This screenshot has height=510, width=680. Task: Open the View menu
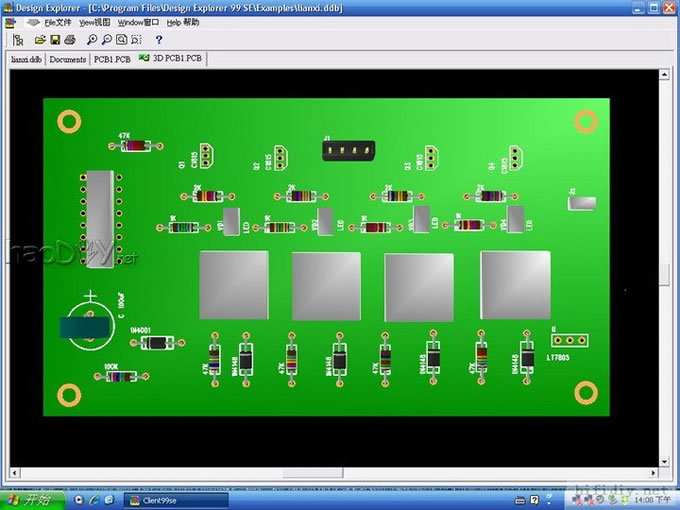click(x=95, y=22)
